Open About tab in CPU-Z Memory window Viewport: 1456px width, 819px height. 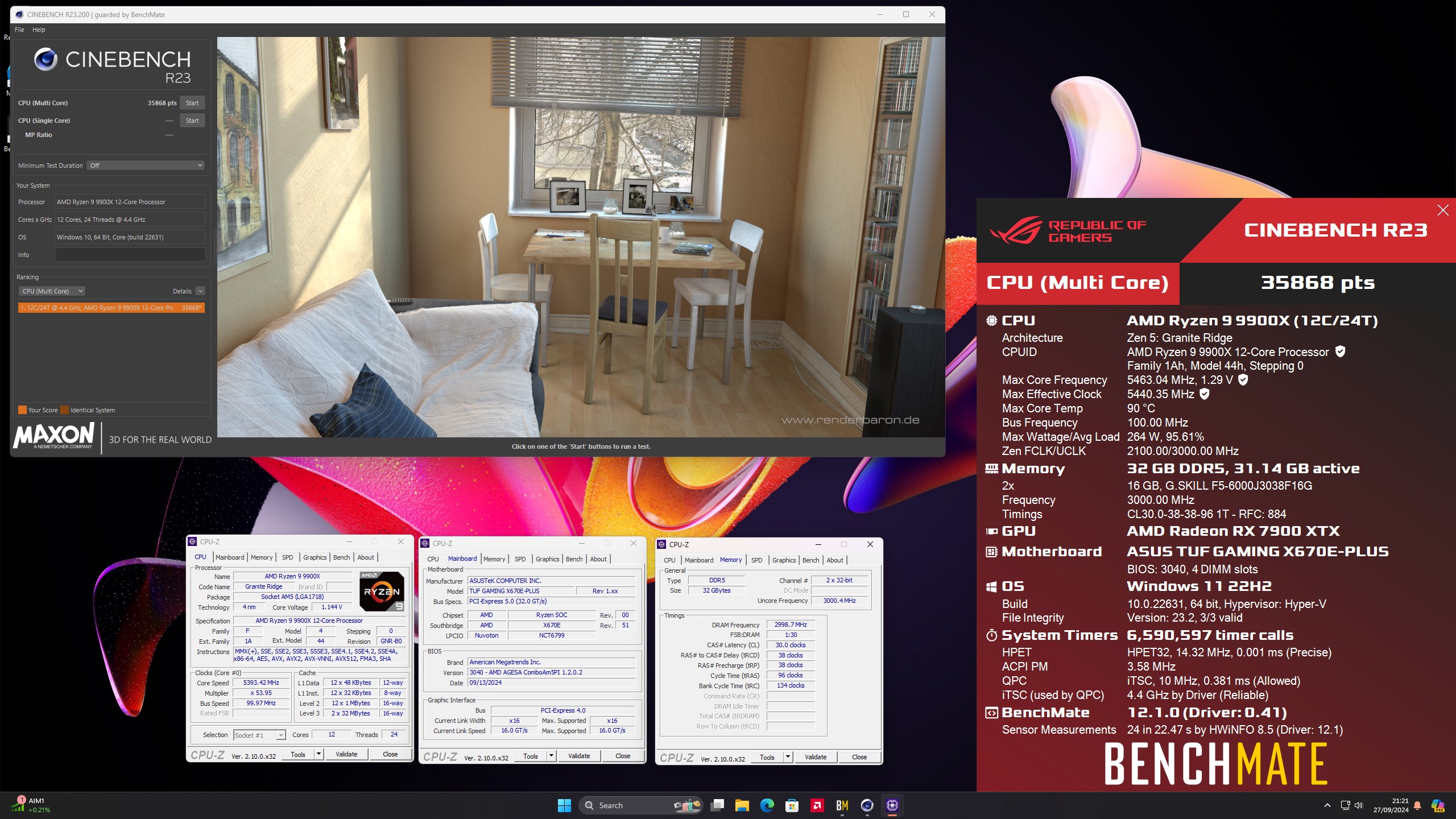tap(835, 560)
